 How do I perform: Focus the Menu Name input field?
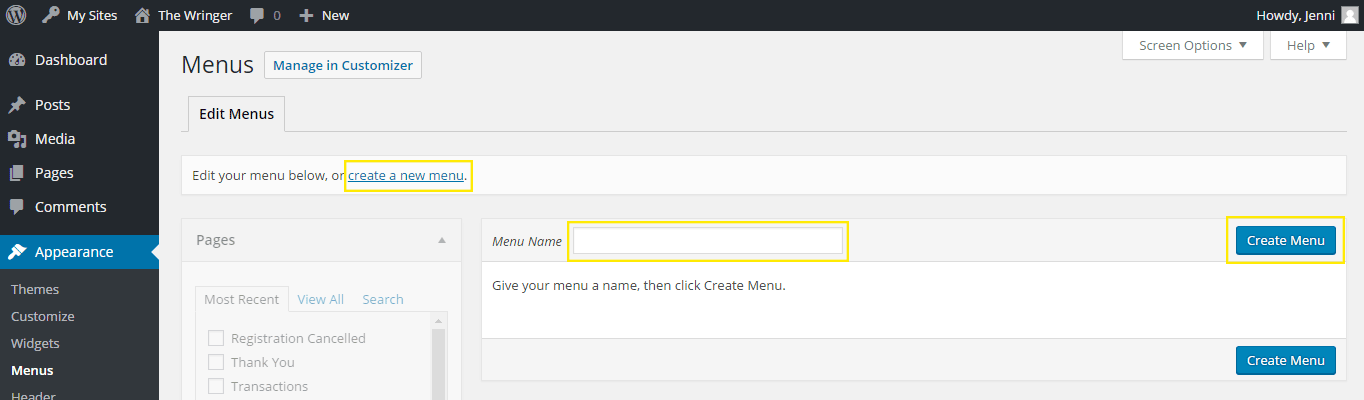(708, 241)
